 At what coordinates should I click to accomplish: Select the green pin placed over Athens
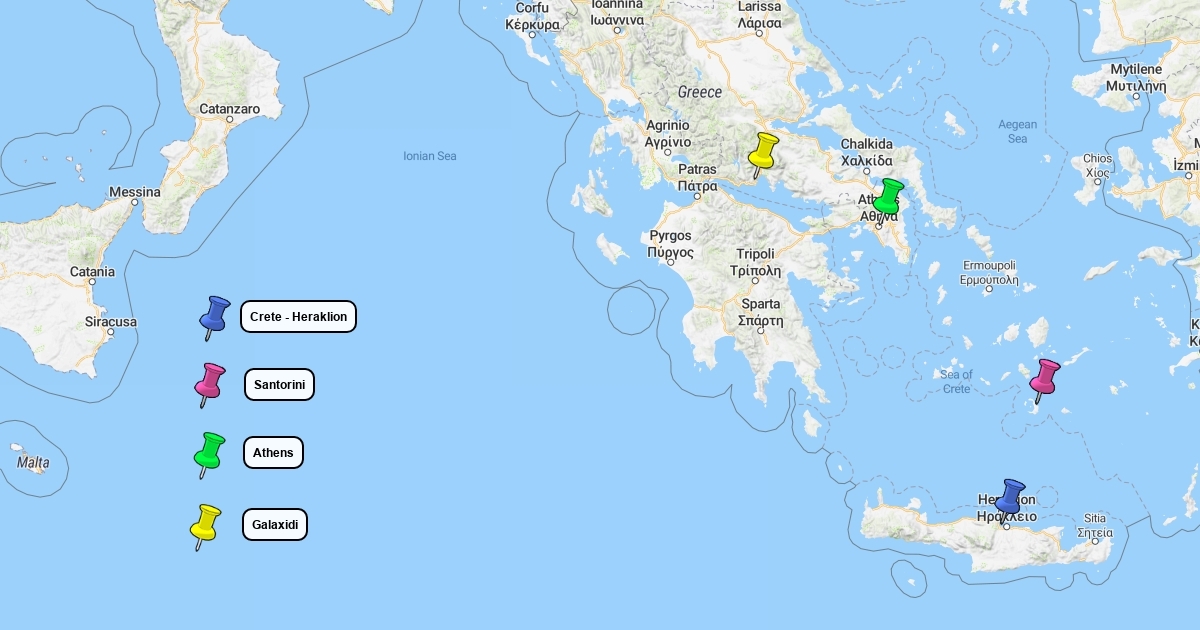click(888, 196)
